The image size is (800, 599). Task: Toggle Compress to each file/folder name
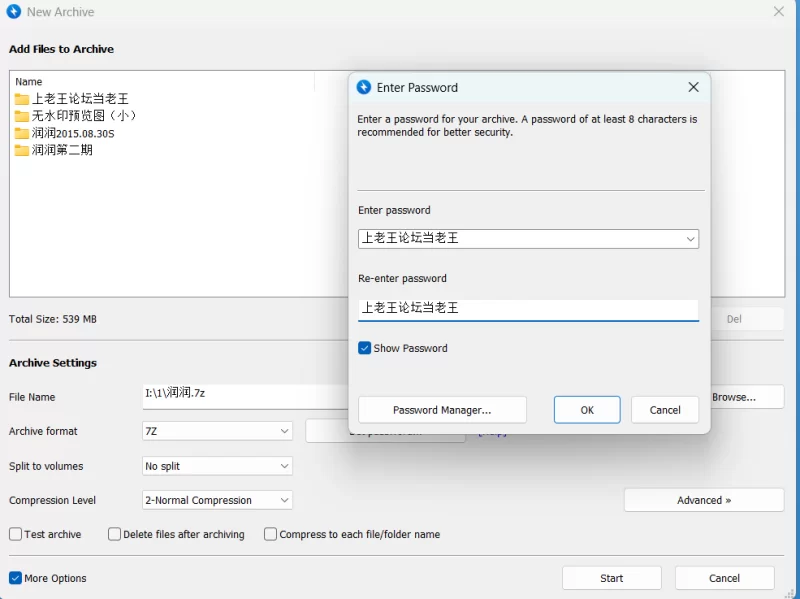click(271, 534)
